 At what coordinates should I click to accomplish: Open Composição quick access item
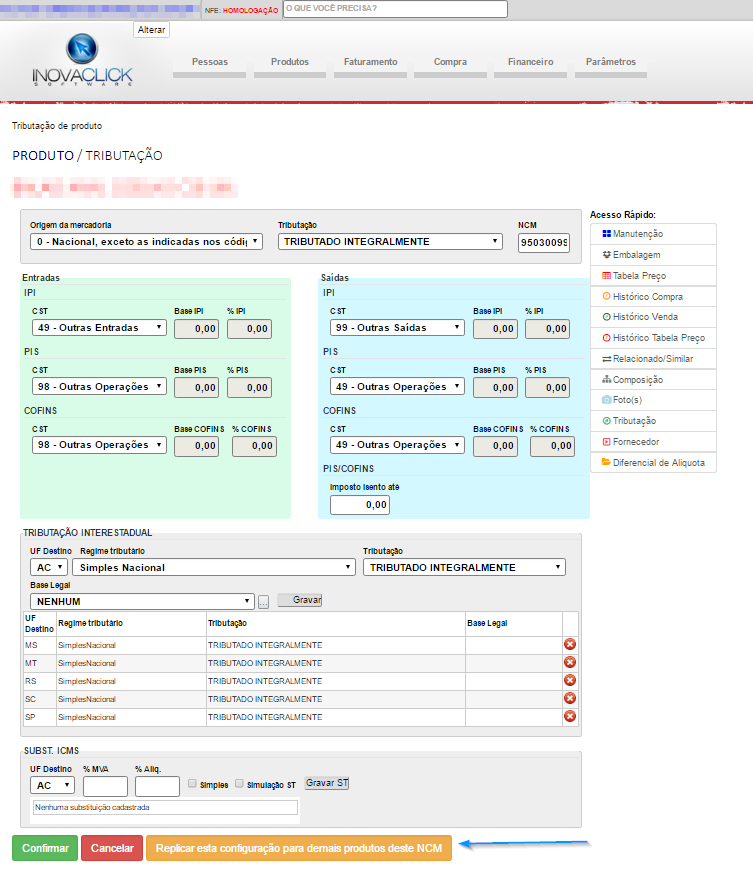[x=653, y=380]
